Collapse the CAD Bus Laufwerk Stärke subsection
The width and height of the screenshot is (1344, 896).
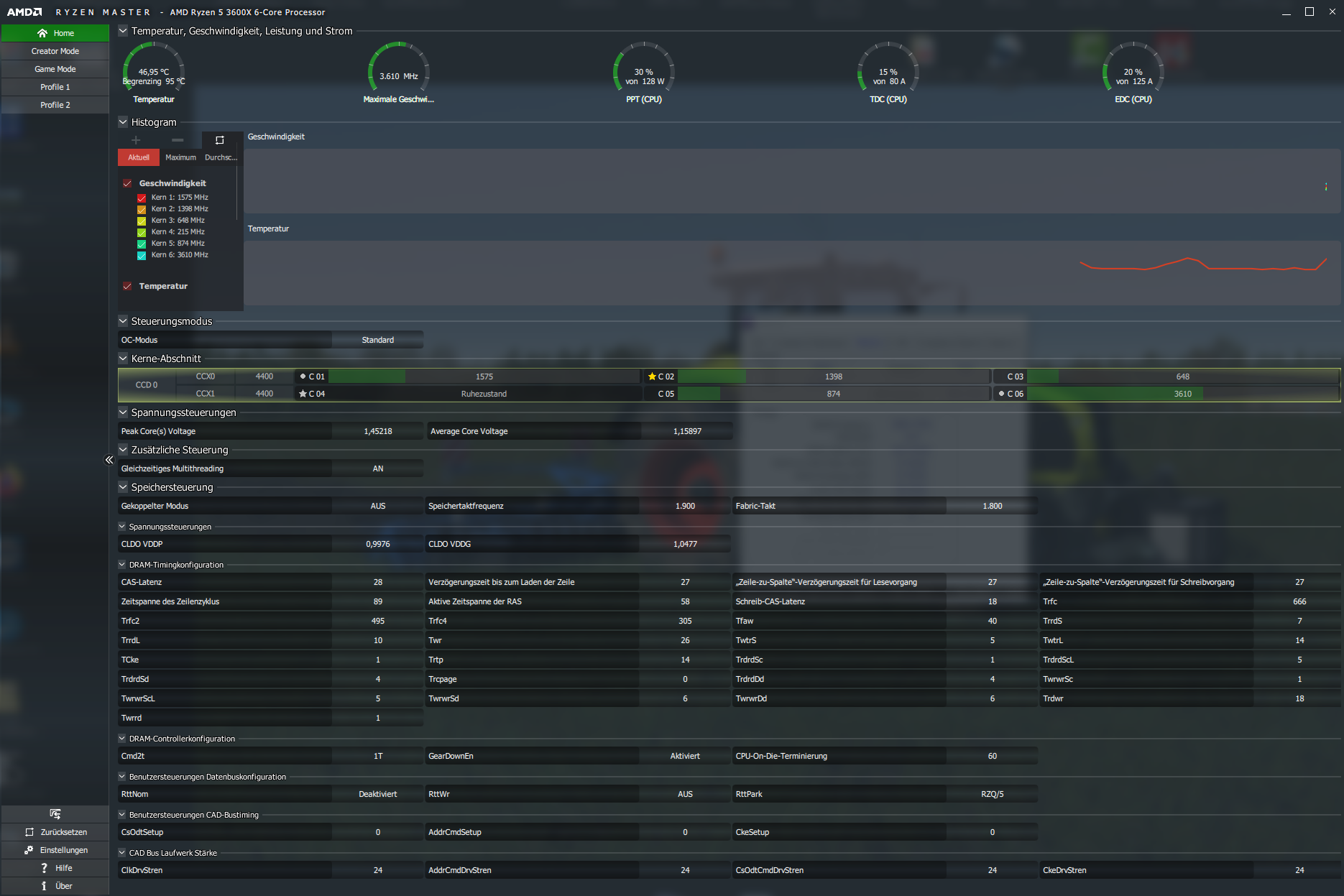pos(122,853)
